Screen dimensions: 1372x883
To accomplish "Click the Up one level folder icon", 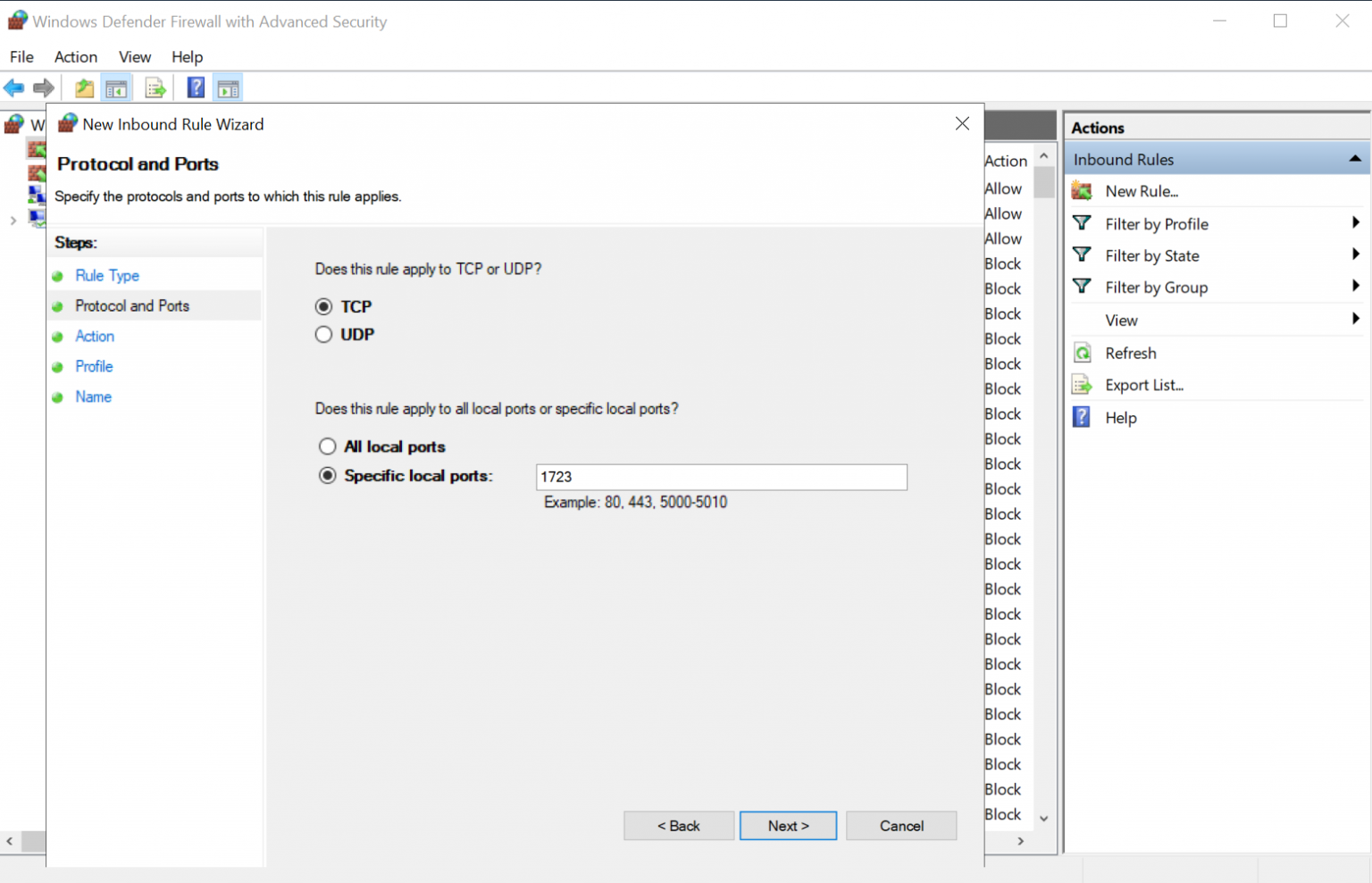I will tap(84, 87).
